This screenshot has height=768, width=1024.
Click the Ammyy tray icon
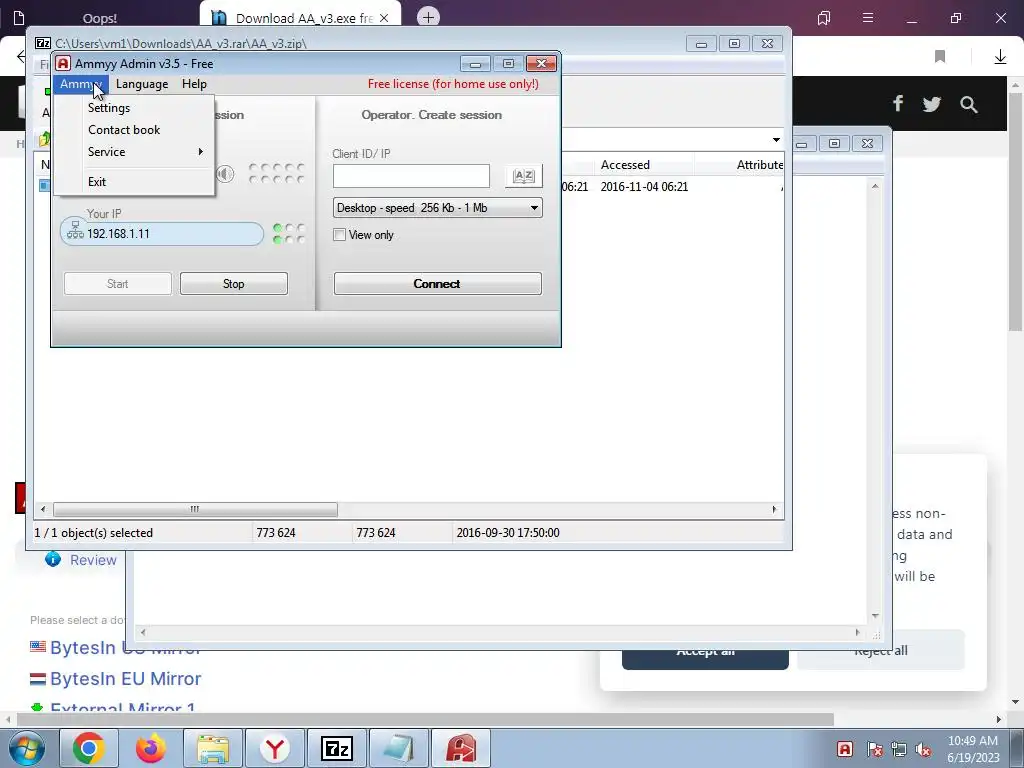click(845, 749)
